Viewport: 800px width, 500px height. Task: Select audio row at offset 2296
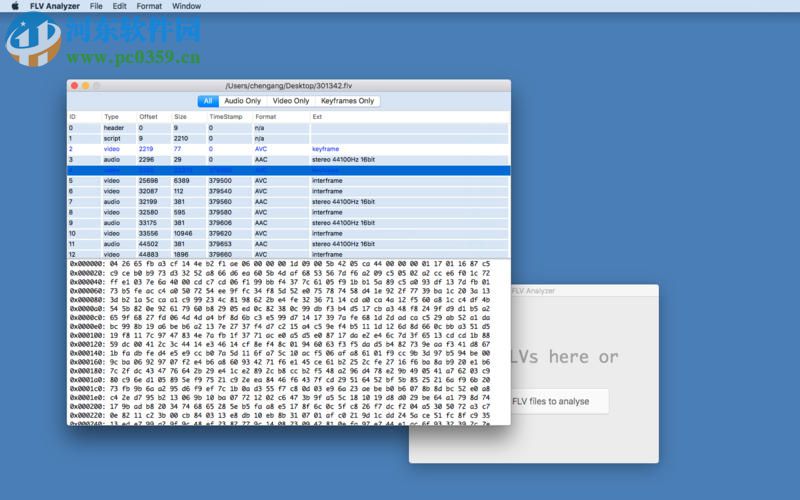[288, 160]
